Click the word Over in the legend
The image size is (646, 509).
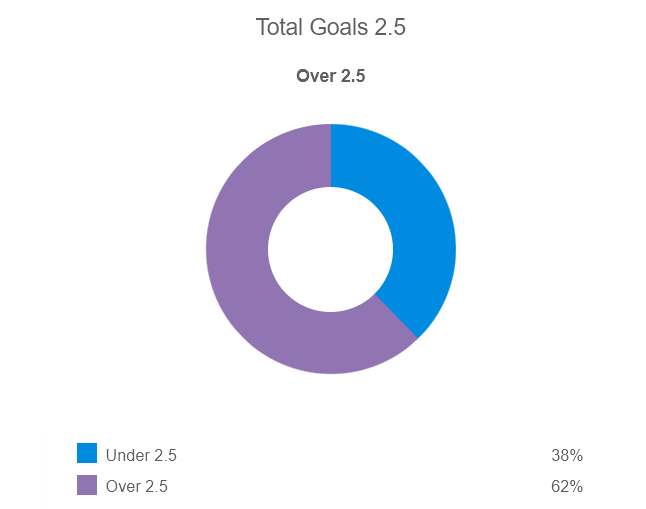coord(123,487)
